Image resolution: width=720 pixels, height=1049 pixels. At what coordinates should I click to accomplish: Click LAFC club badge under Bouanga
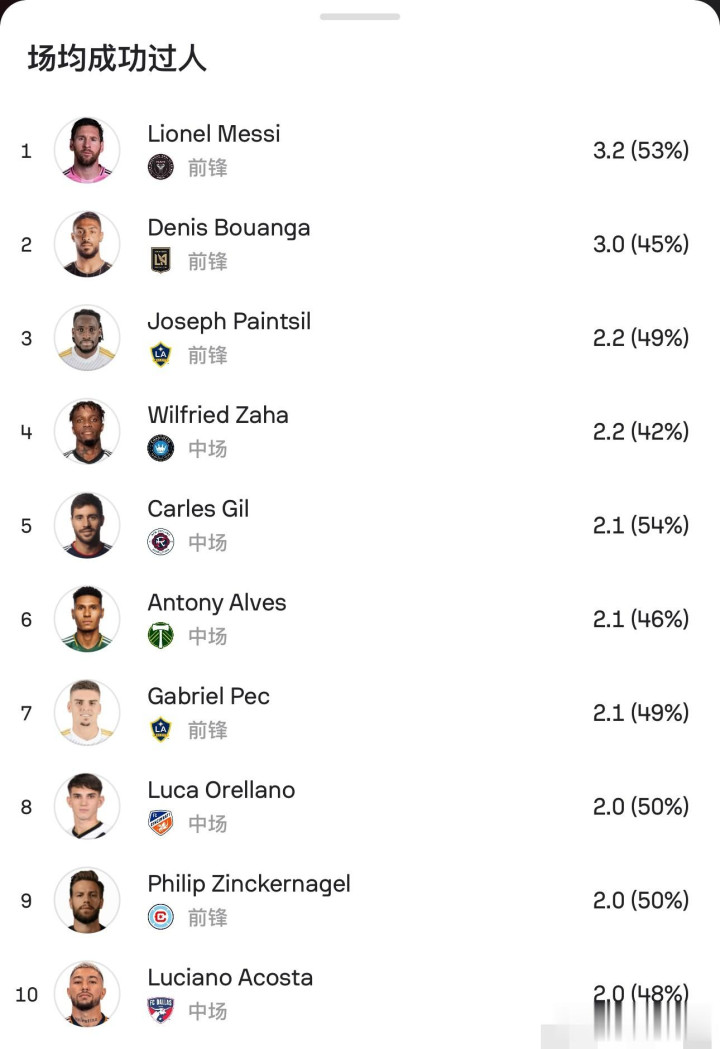pyautogui.click(x=160, y=261)
